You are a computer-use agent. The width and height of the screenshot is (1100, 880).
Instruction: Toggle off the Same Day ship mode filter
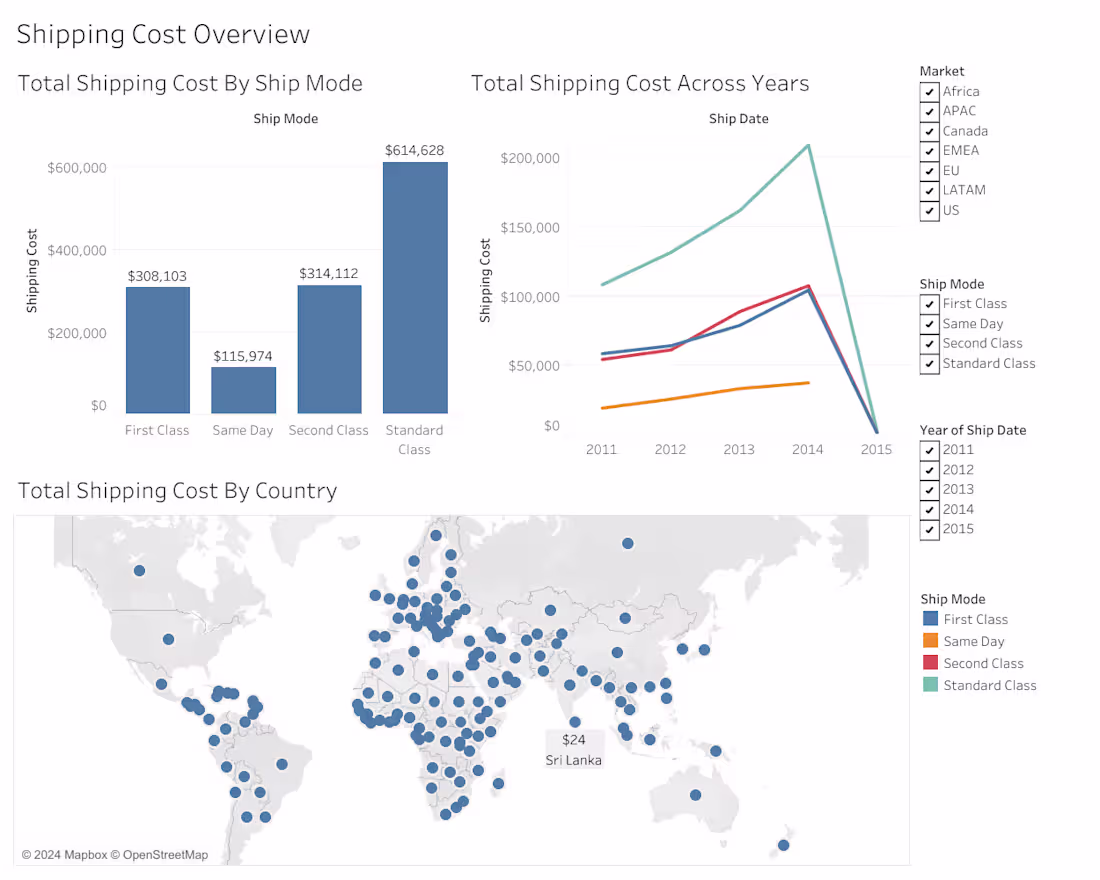(x=929, y=323)
